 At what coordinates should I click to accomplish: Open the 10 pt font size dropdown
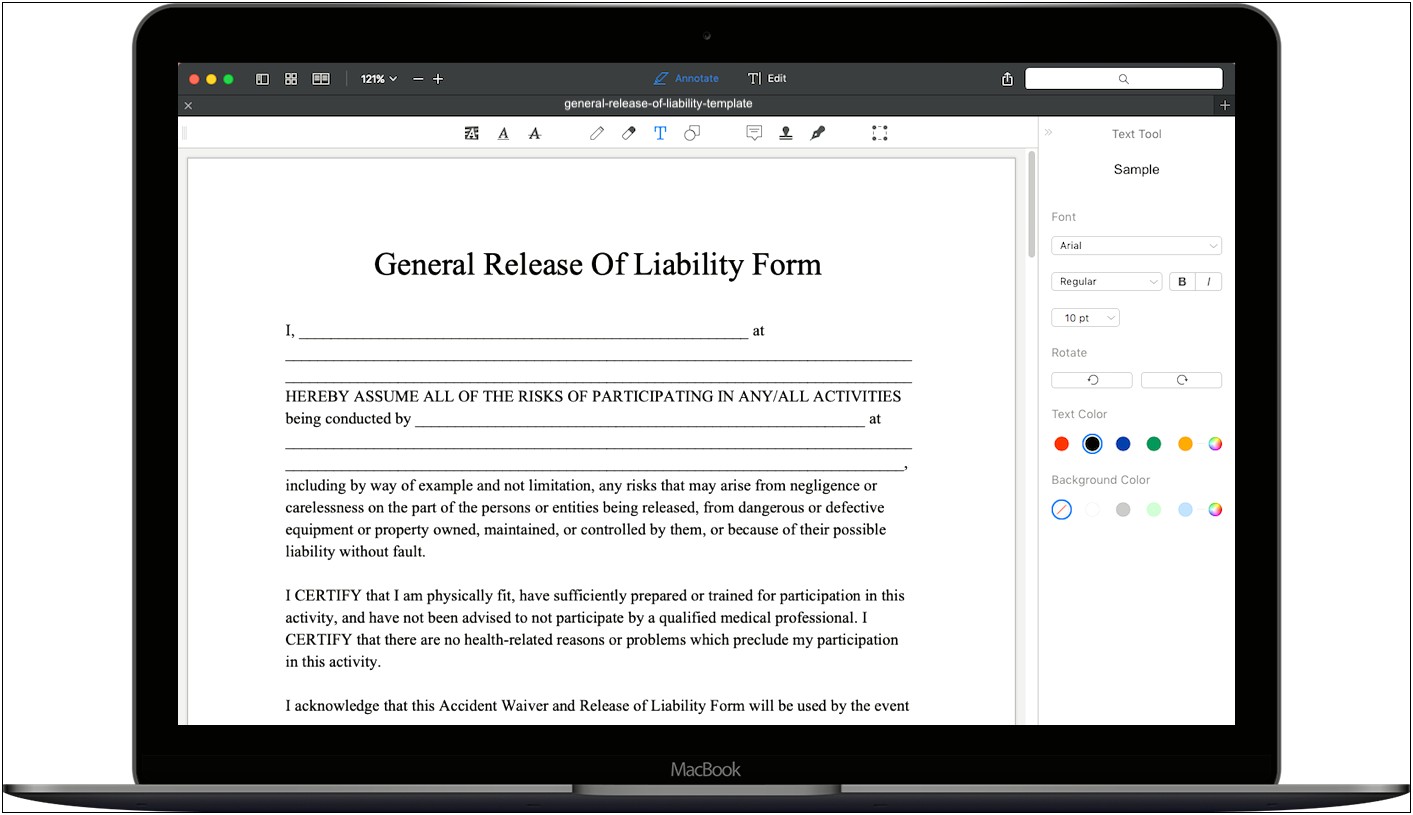[x=1085, y=318]
